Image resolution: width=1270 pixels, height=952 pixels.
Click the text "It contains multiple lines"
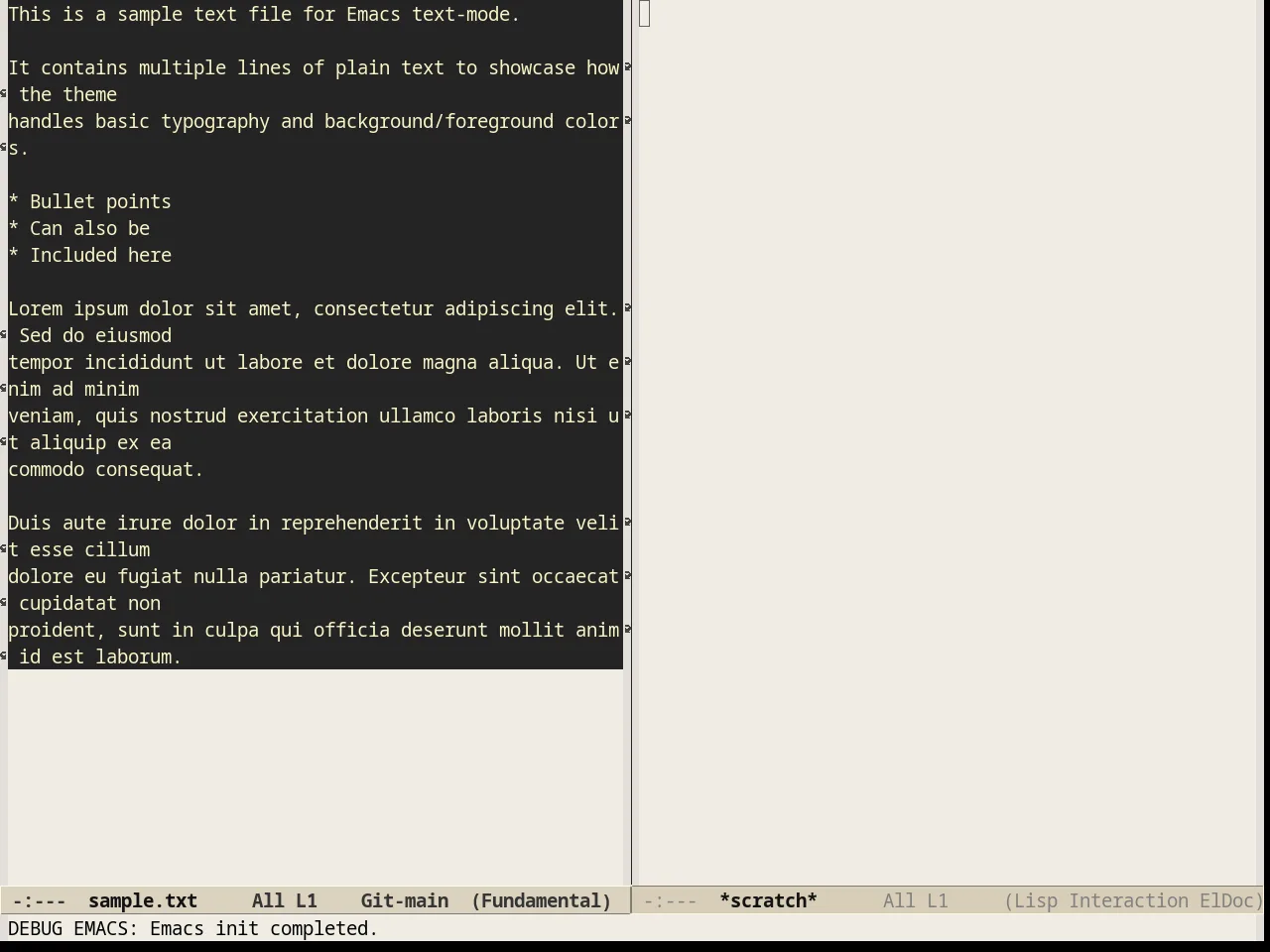(150, 67)
